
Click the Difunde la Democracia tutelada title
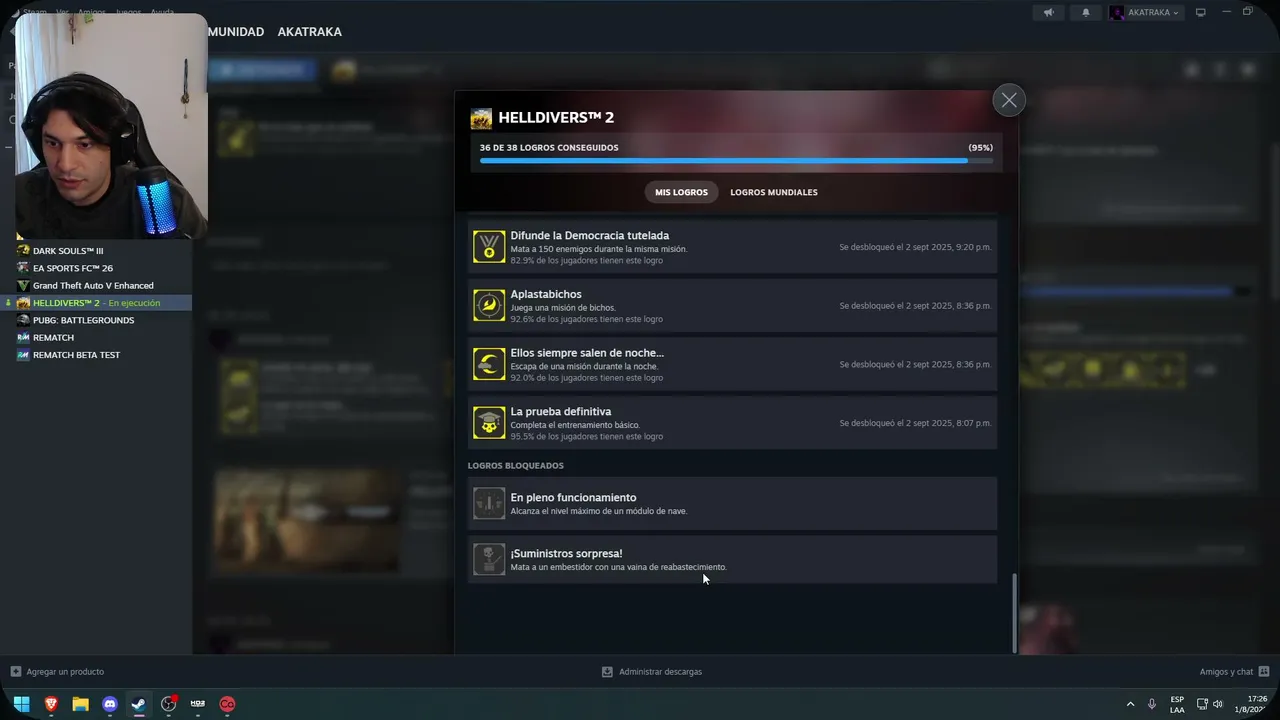(590, 236)
